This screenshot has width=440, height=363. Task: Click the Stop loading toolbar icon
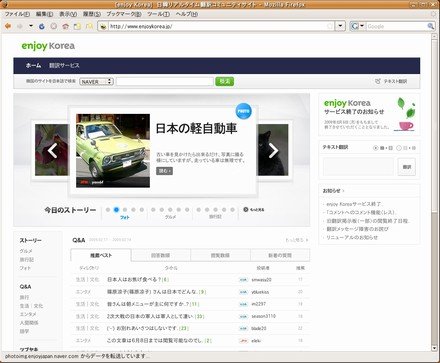pos(53,26)
